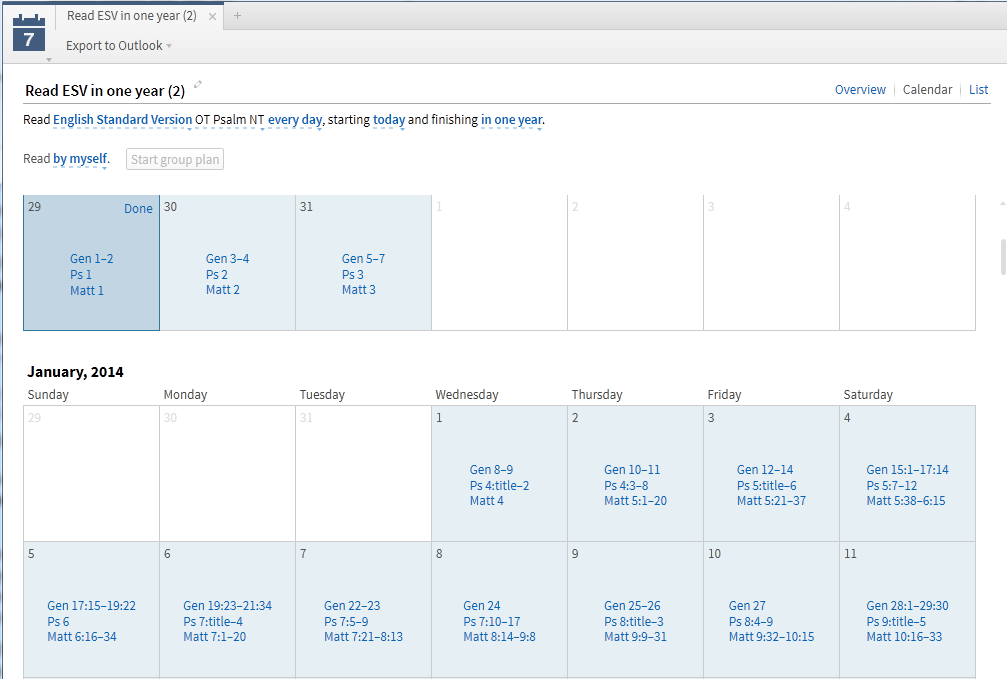Click the scrollbar up arrow
1007x679 pixels.
click(1003, 203)
